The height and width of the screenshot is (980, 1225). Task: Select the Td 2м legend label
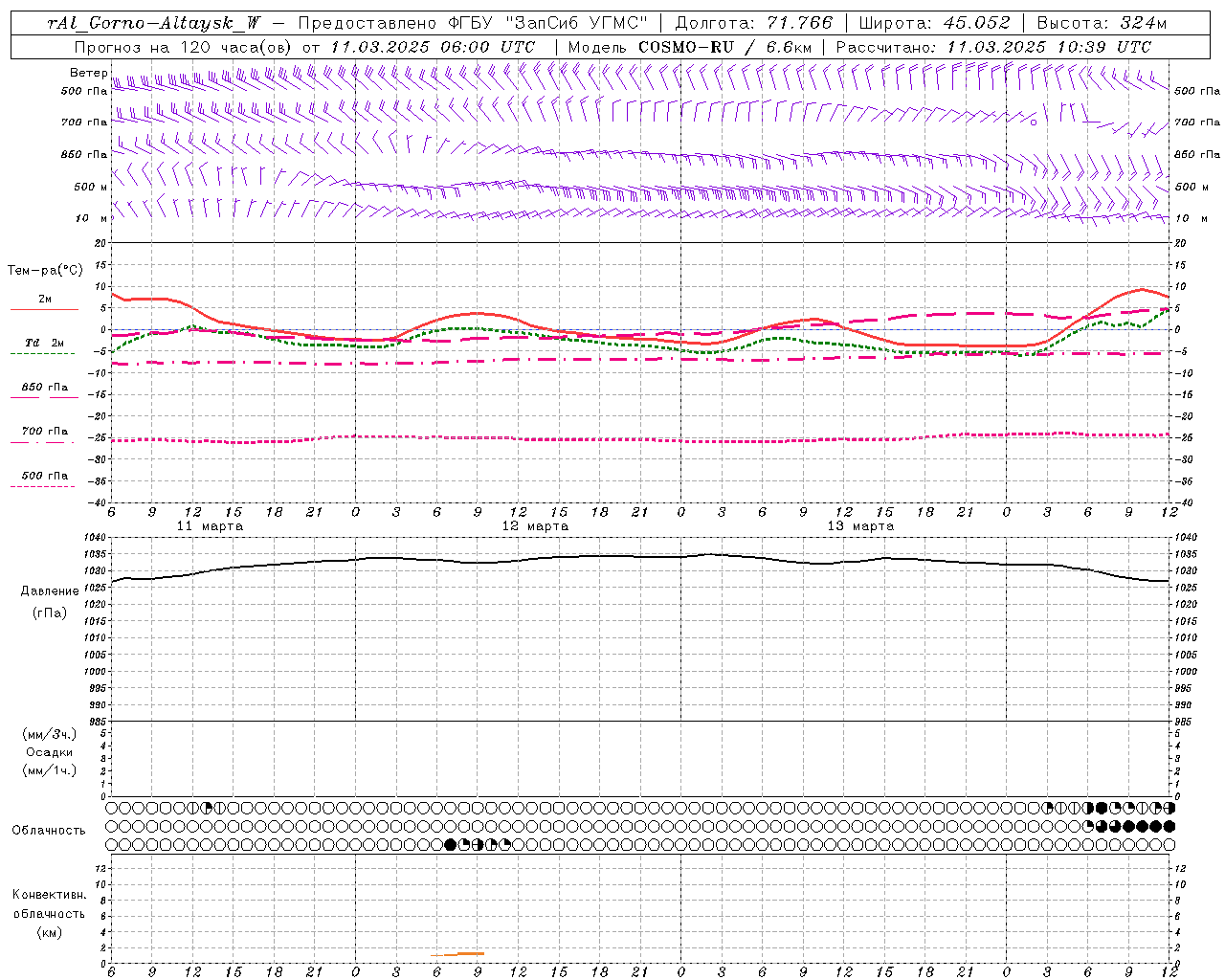[44, 343]
